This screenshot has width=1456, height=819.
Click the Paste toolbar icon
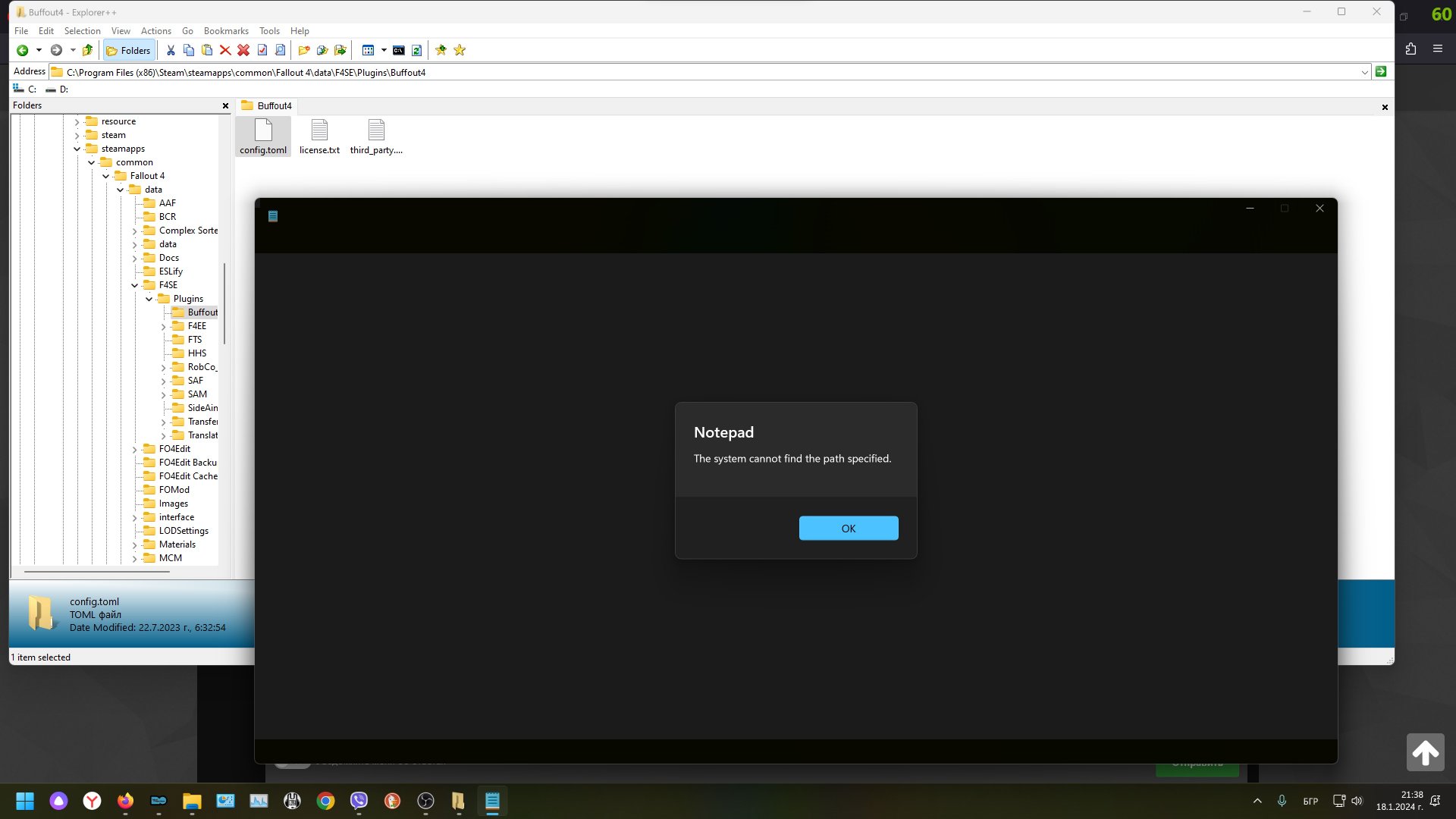click(x=207, y=50)
